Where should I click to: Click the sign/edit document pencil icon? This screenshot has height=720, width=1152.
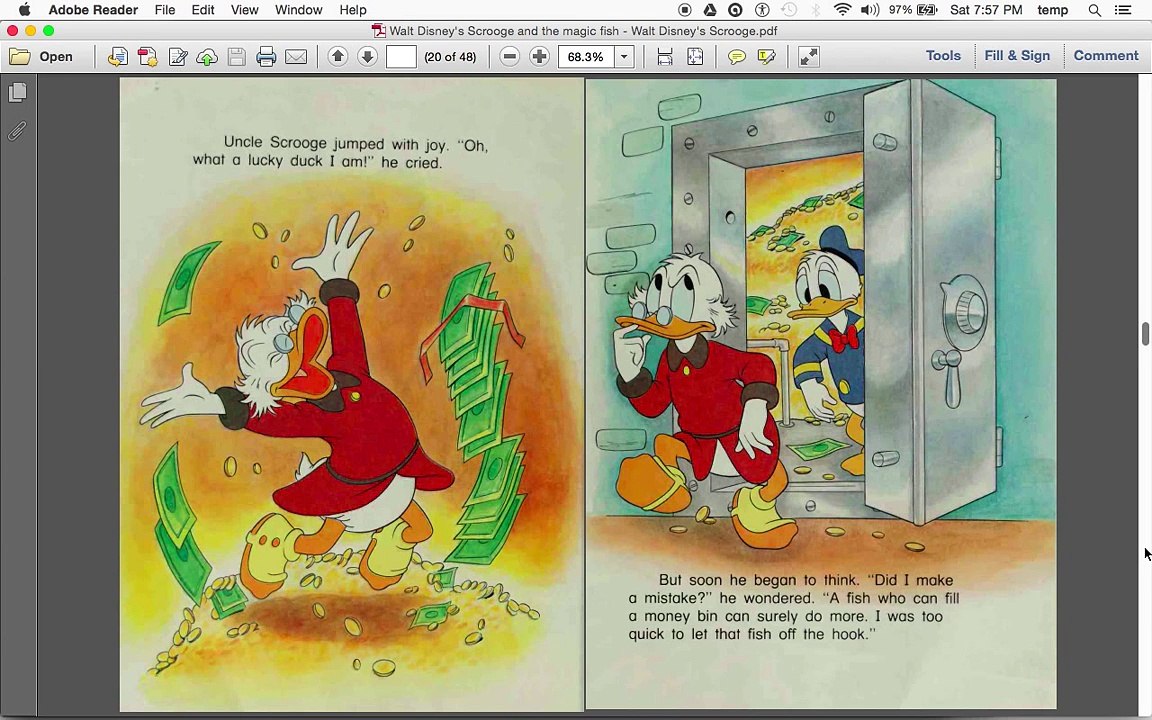[x=178, y=57]
